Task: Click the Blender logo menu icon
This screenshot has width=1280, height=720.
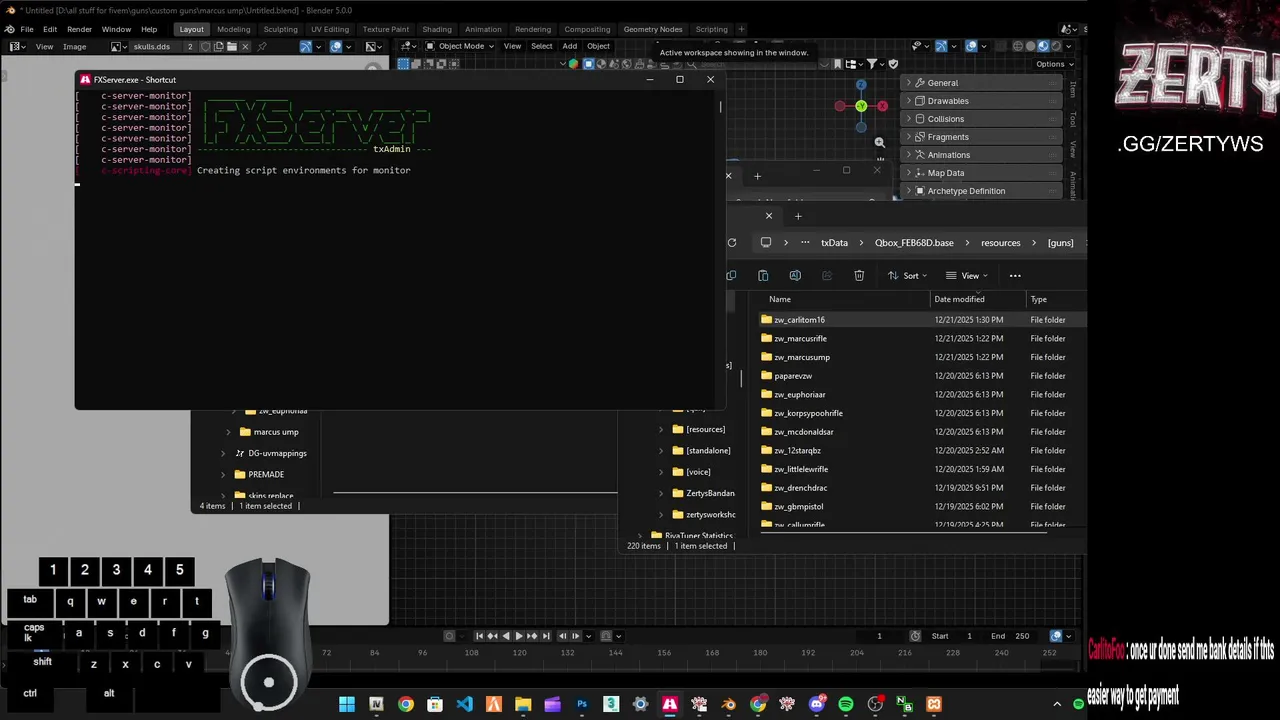Action: (x=10, y=29)
